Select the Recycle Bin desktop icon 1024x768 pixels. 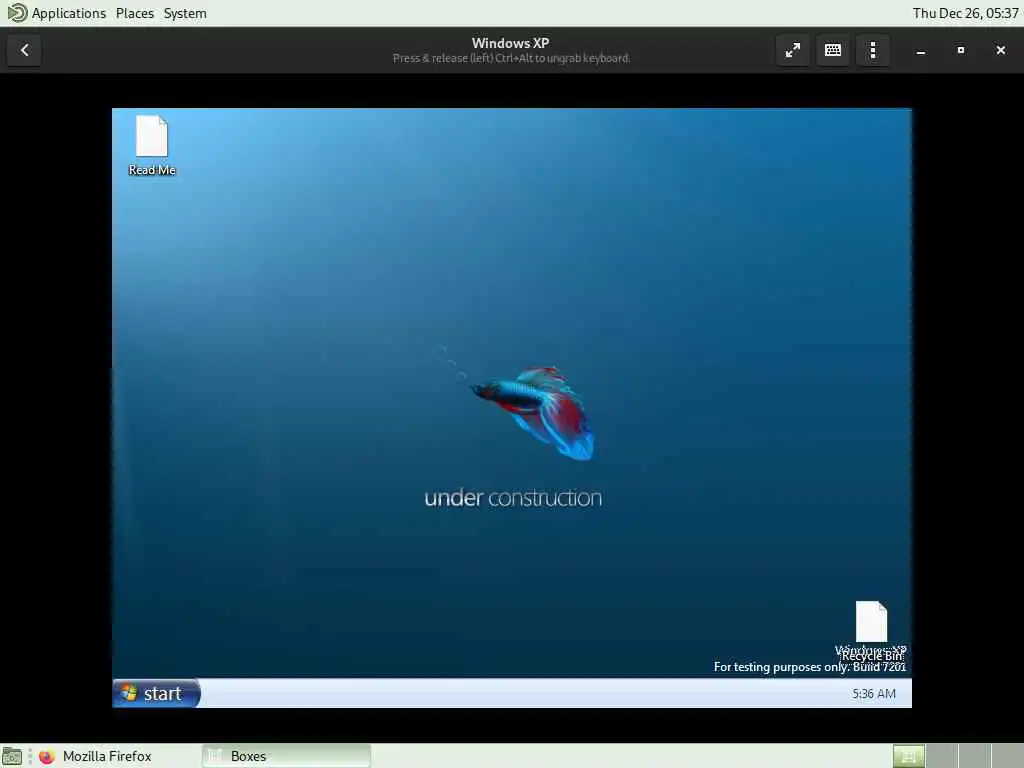click(871, 630)
